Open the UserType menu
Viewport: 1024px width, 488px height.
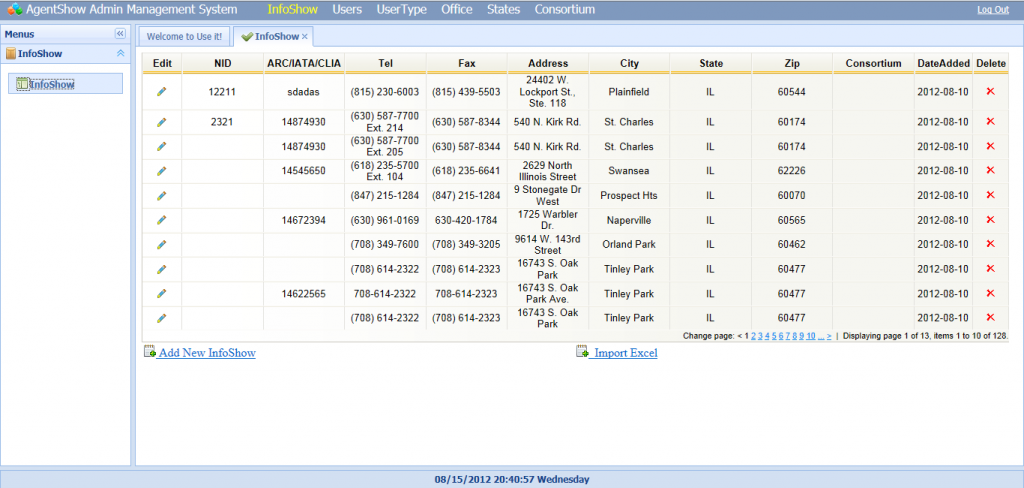pyautogui.click(x=402, y=10)
